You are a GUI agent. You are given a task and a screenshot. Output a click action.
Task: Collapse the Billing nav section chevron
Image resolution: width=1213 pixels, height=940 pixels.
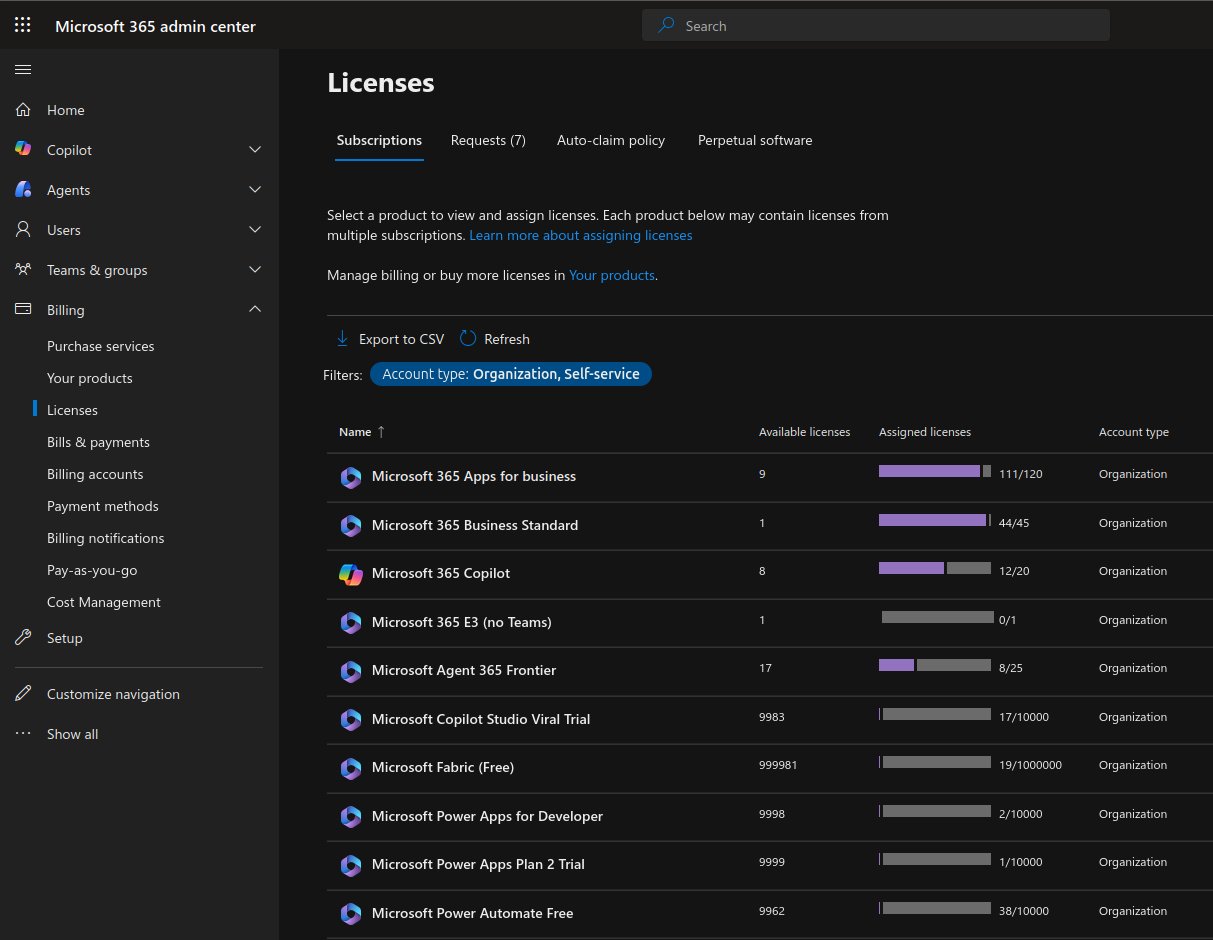point(255,309)
